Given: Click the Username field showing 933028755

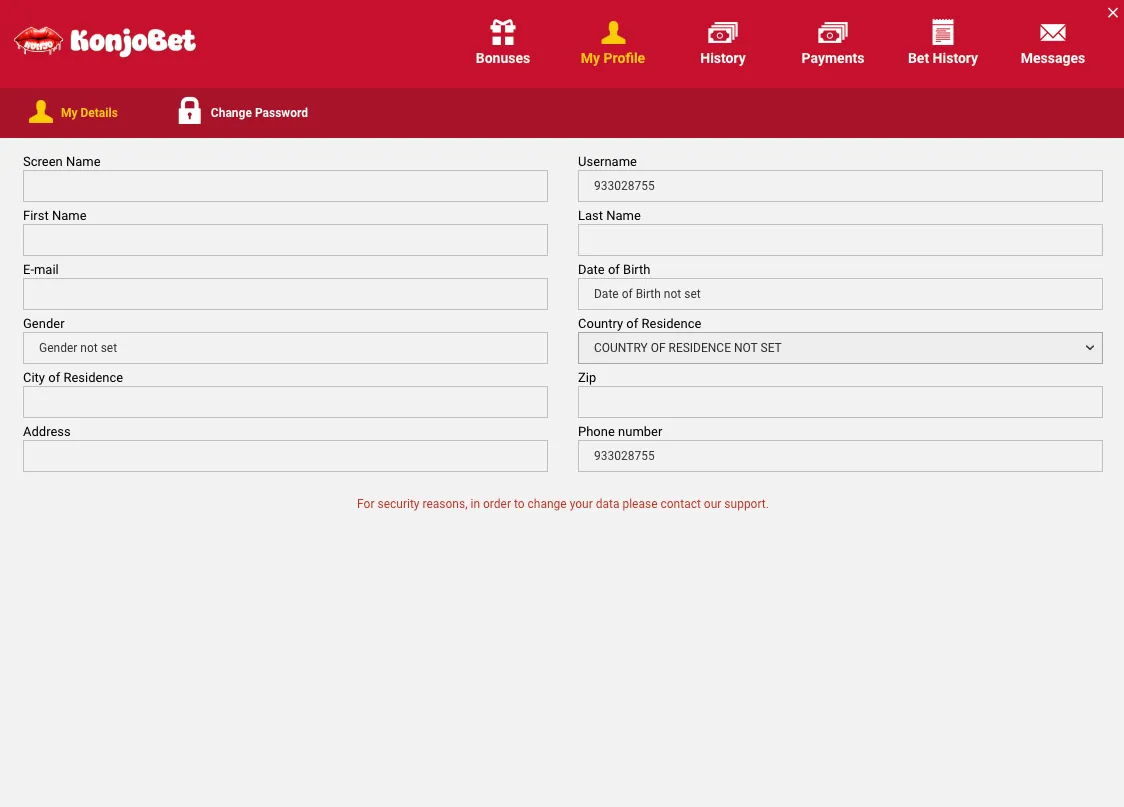Looking at the screenshot, I should tap(840, 186).
